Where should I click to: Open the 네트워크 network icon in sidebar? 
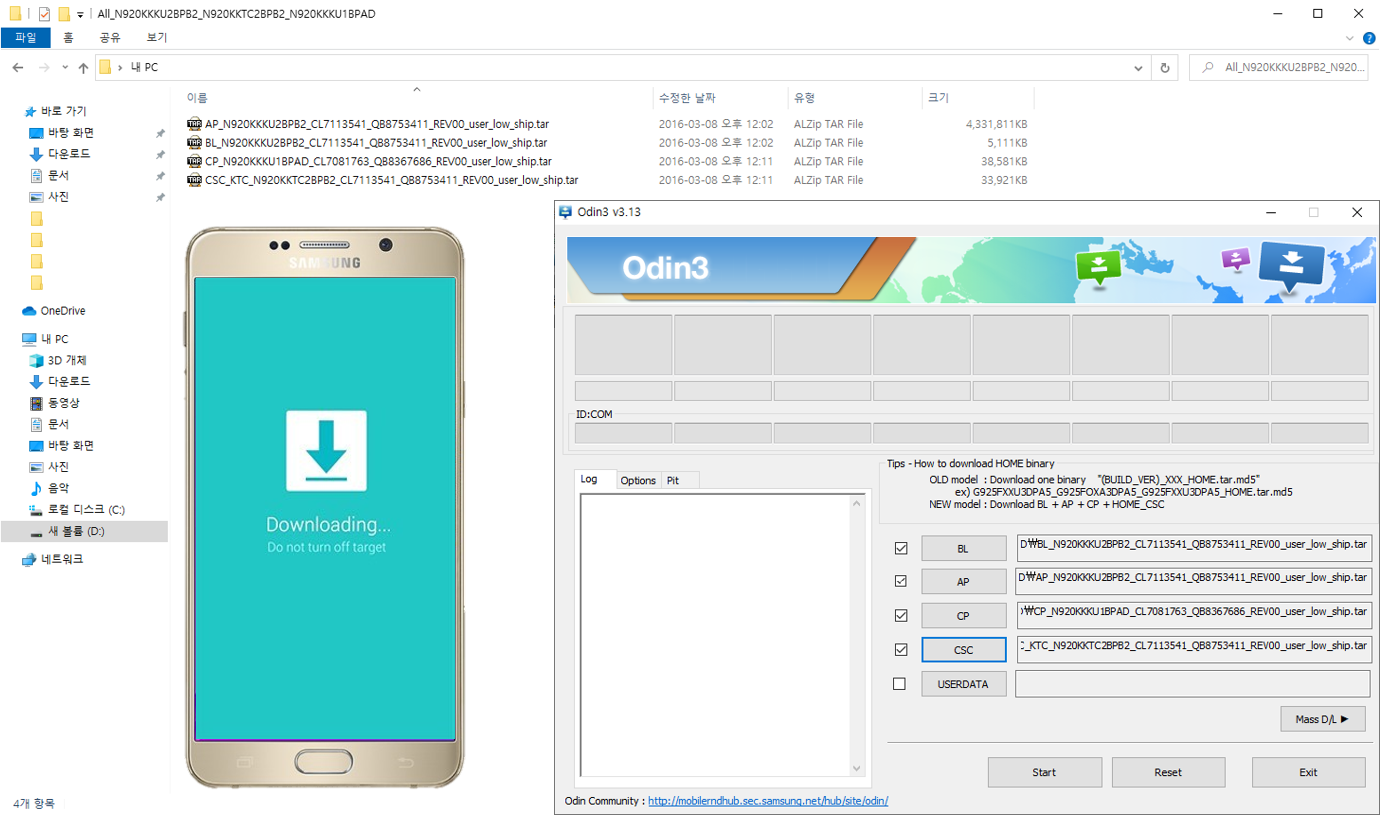30,560
